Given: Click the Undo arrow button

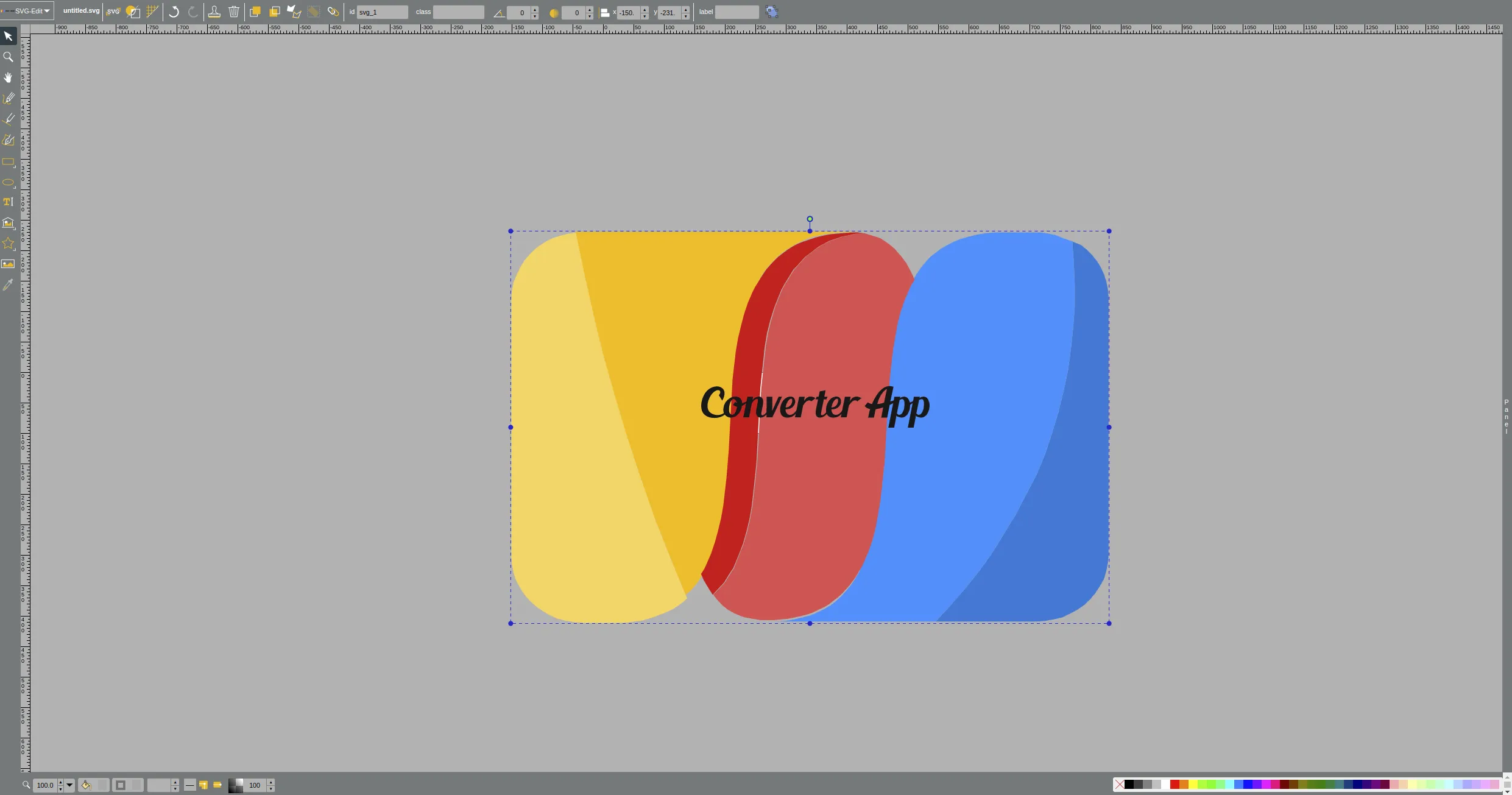Looking at the screenshot, I should [174, 12].
